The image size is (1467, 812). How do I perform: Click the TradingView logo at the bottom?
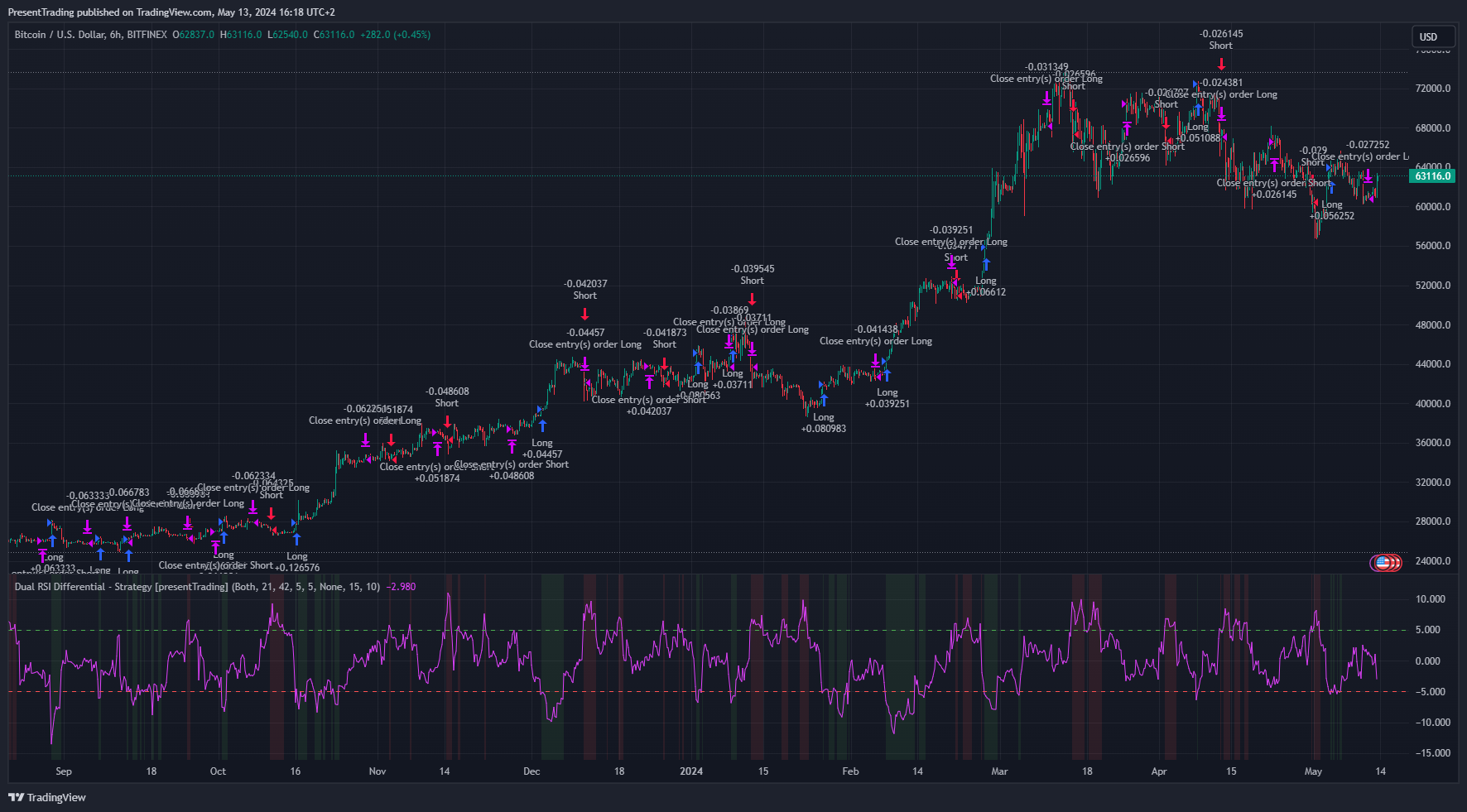click(47, 797)
